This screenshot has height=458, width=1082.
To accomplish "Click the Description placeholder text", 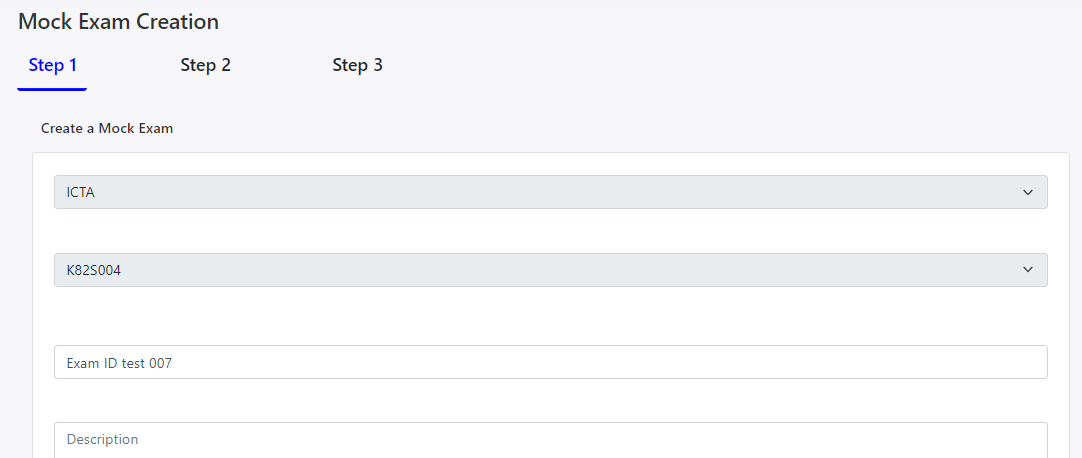I will click(102, 440).
